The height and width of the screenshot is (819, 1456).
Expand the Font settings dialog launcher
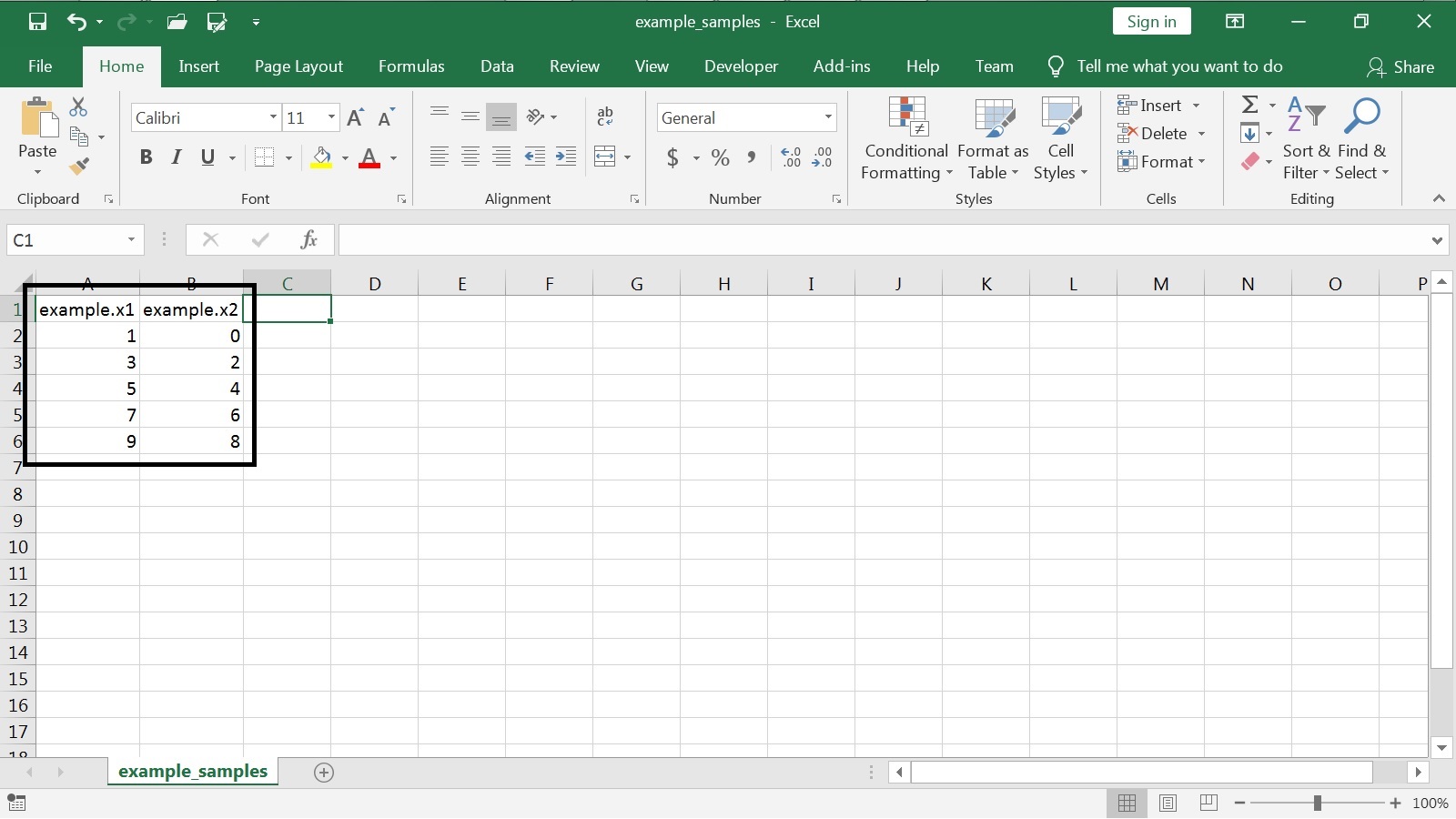[400, 198]
